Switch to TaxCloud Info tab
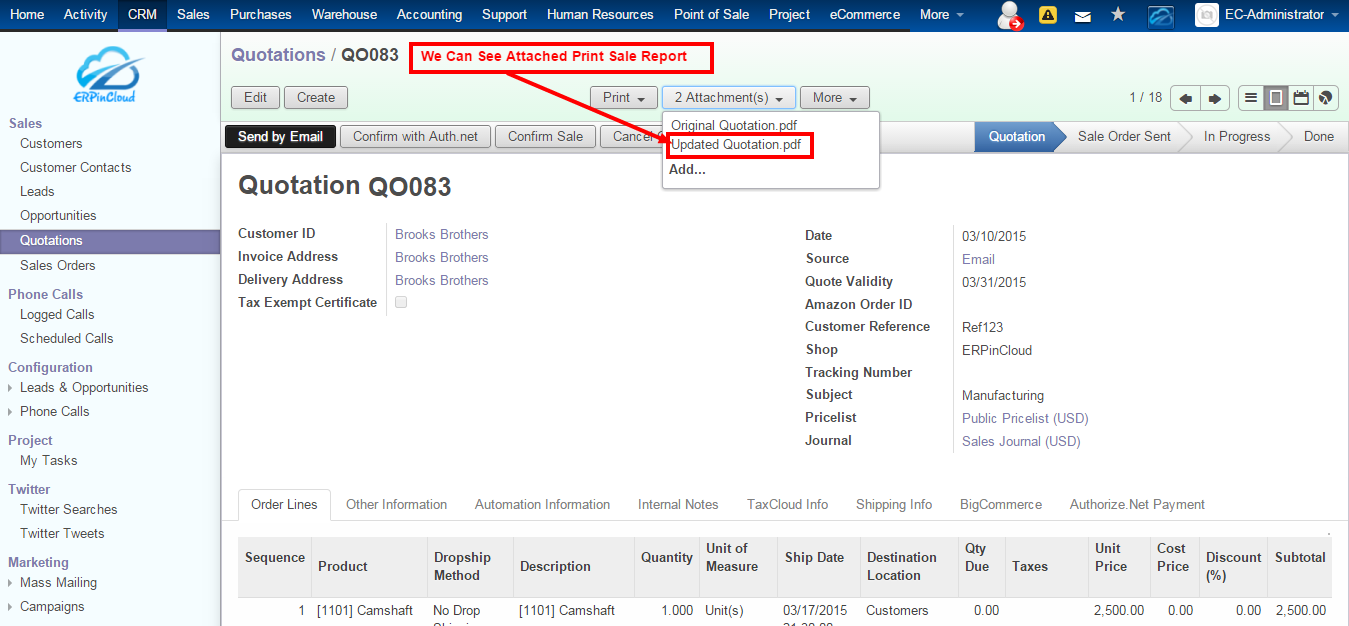Image resolution: width=1349 pixels, height=626 pixels. pos(787,505)
